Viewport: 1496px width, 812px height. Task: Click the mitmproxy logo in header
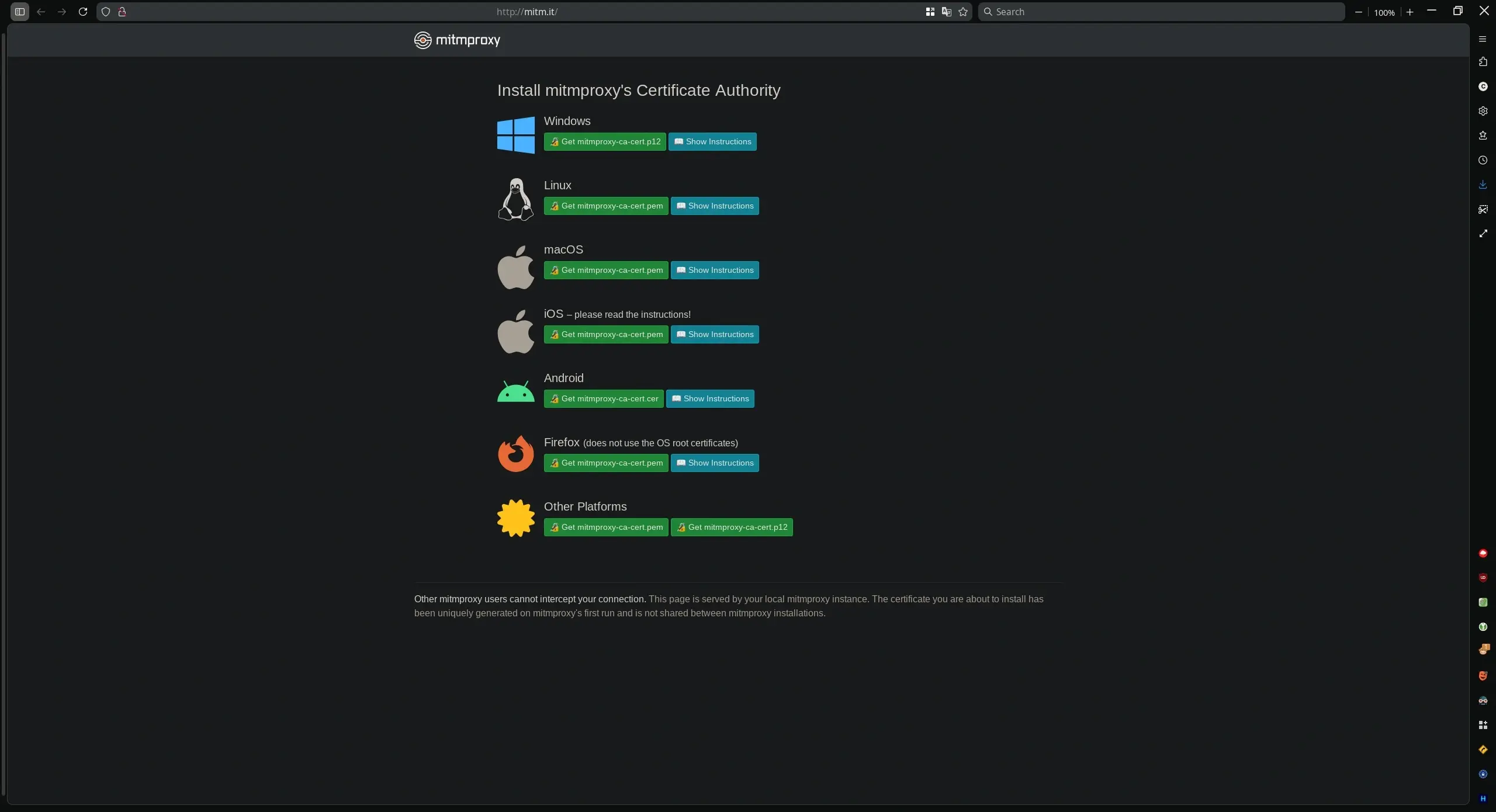pyautogui.click(x=457, y=40)
